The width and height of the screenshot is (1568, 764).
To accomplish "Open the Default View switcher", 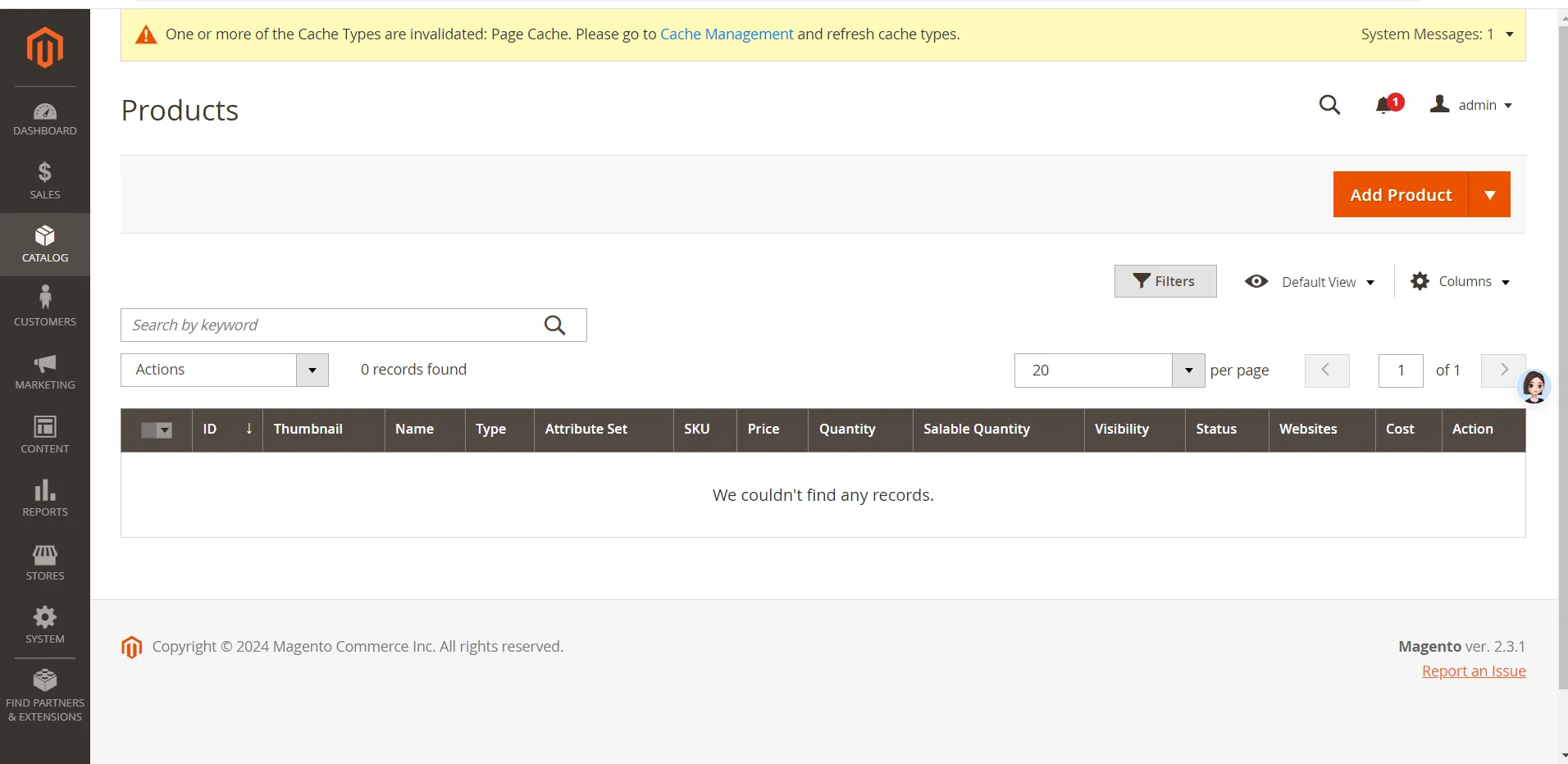I will coord(1310,282).
